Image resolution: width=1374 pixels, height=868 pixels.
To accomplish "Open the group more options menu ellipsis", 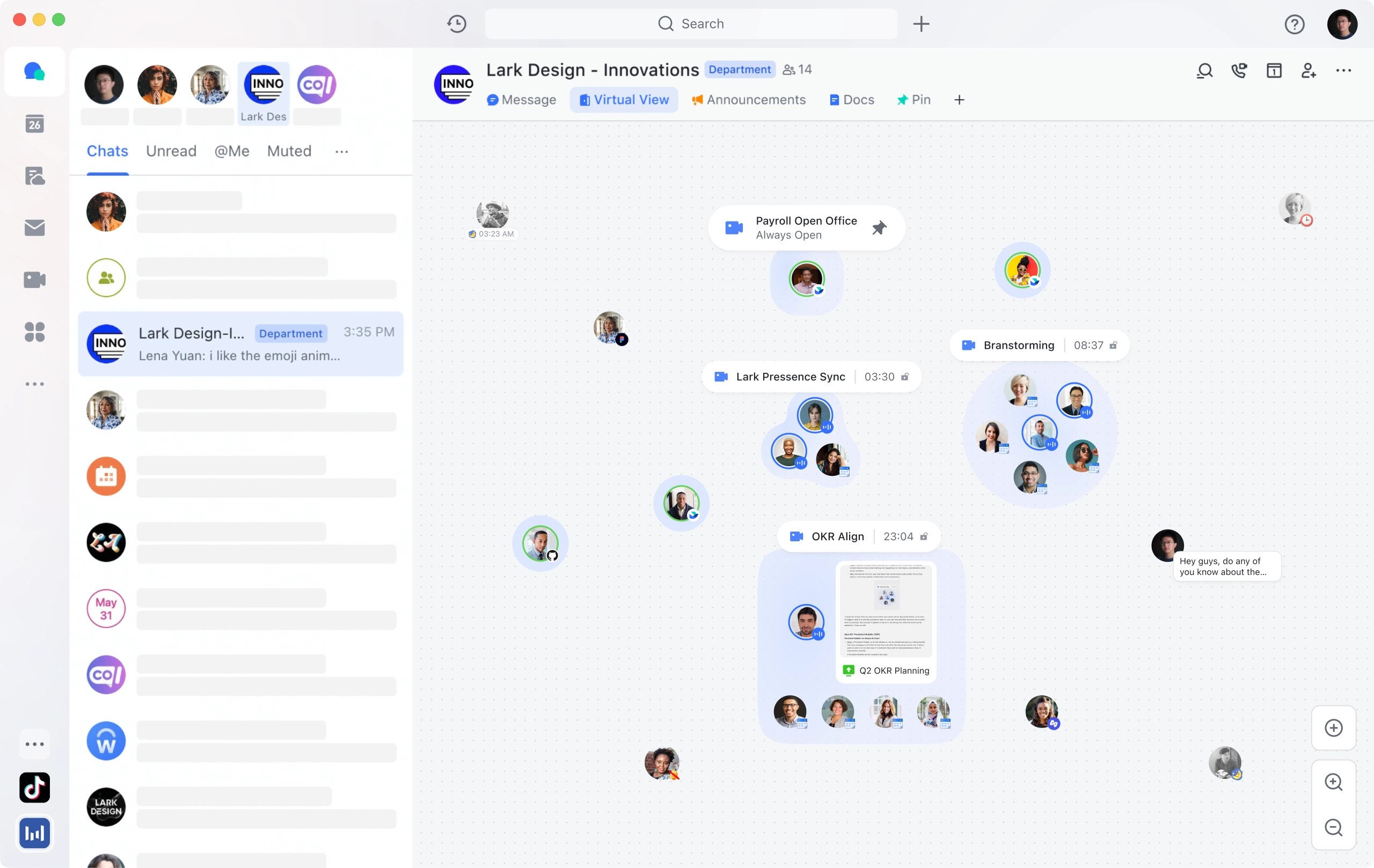I will pos(1343,70).
